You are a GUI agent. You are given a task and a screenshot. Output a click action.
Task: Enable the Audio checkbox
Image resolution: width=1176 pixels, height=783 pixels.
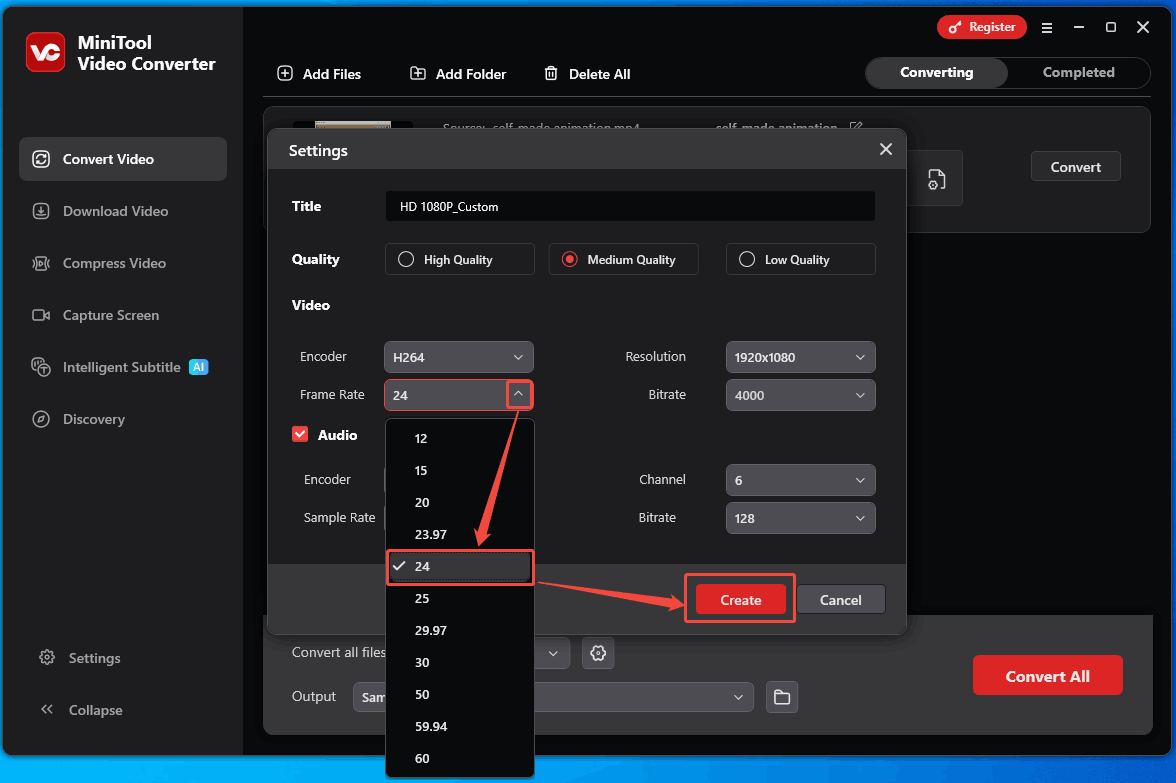(x=299, y=434)
